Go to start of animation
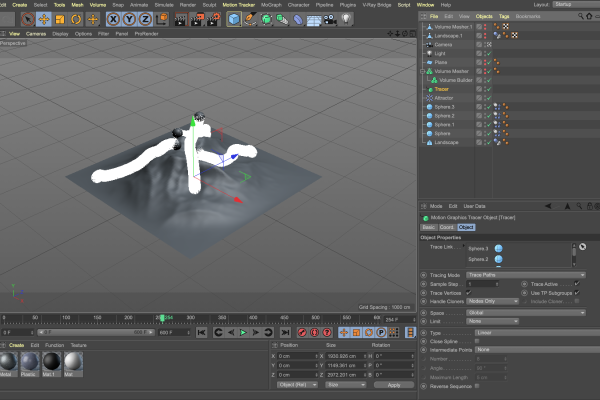Viewport: 600px width, 400px height. tap(201, 333)
